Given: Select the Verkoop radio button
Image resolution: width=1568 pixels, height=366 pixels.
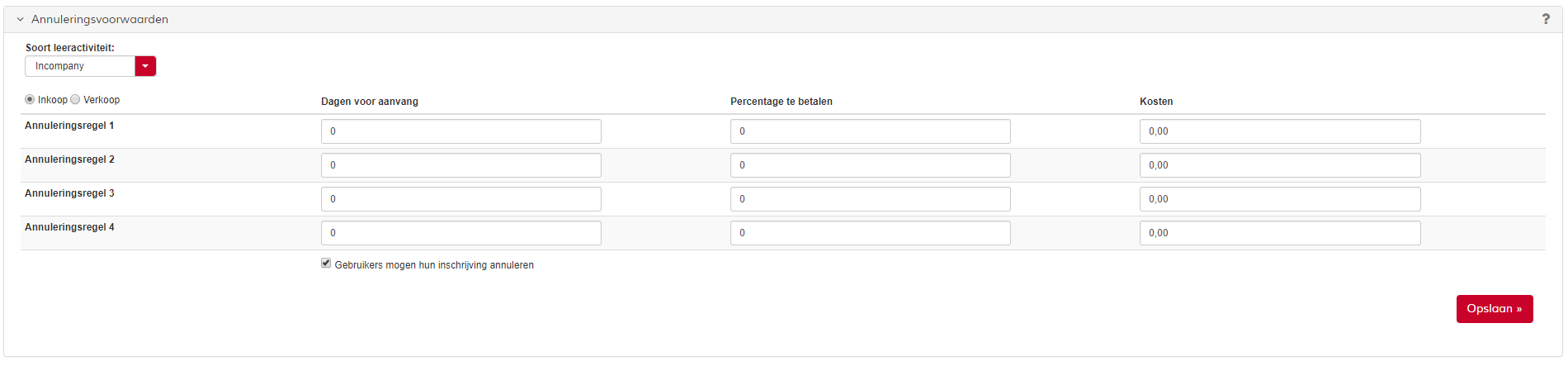Looking at the screenshot, I should point(75,99).
